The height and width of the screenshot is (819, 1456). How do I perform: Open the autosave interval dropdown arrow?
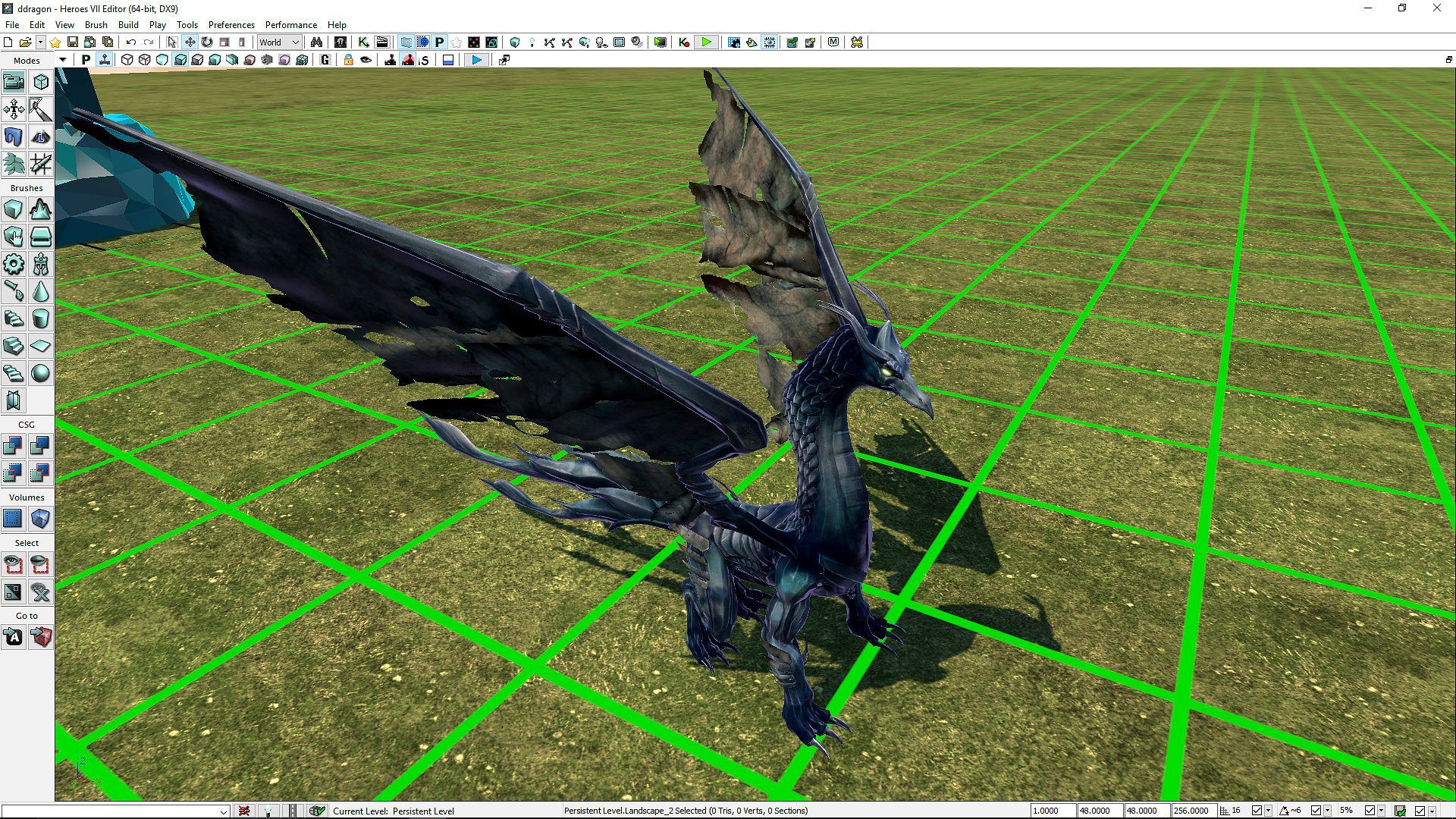coord(1431,811)
